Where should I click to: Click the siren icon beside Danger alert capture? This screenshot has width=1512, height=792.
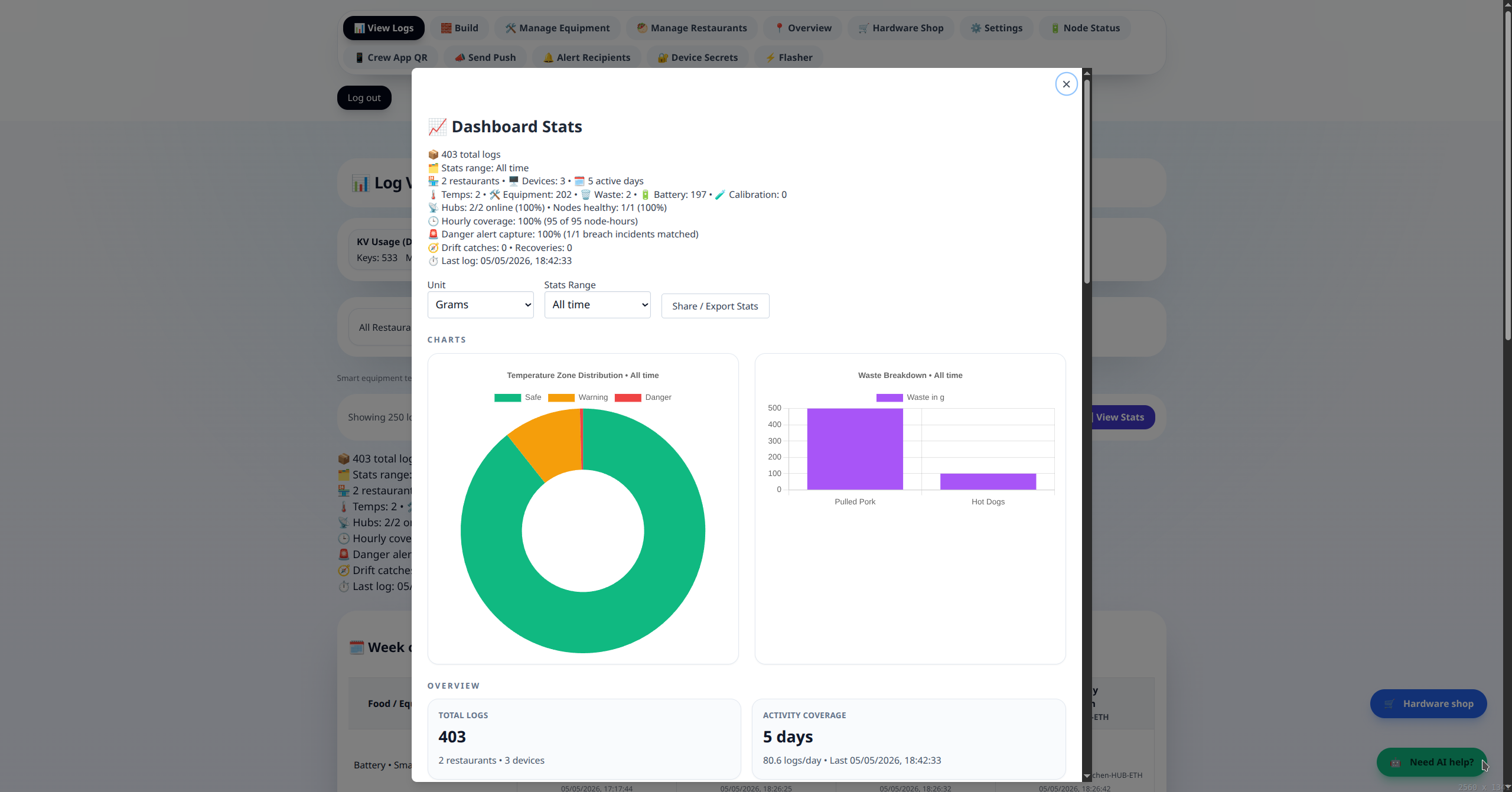[x=433, y=234]
